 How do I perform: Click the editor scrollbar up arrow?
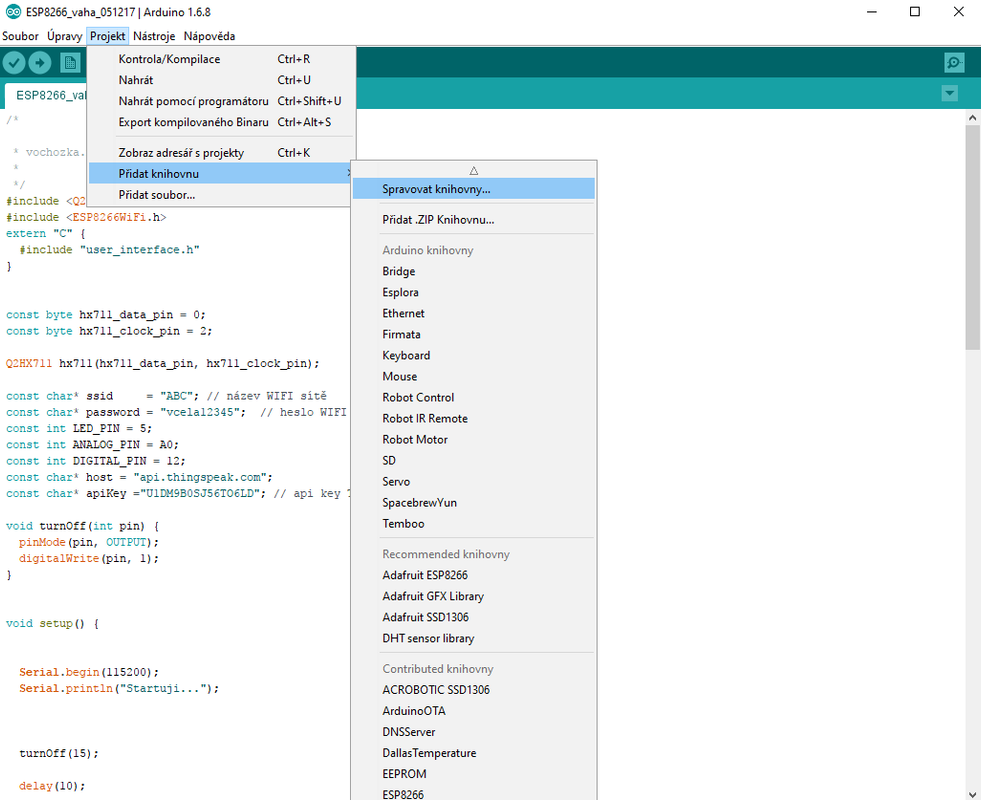[972, 117]
